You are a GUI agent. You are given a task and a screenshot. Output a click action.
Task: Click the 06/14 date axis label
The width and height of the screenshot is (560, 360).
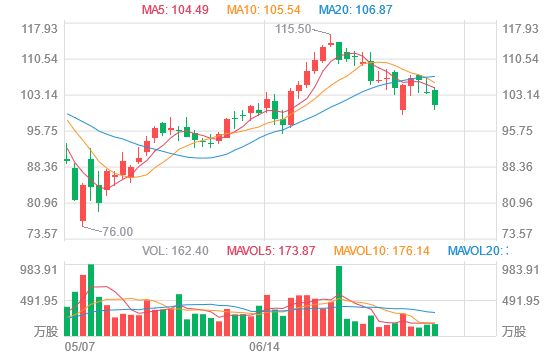pyautogui.click(x=264, y=346)
